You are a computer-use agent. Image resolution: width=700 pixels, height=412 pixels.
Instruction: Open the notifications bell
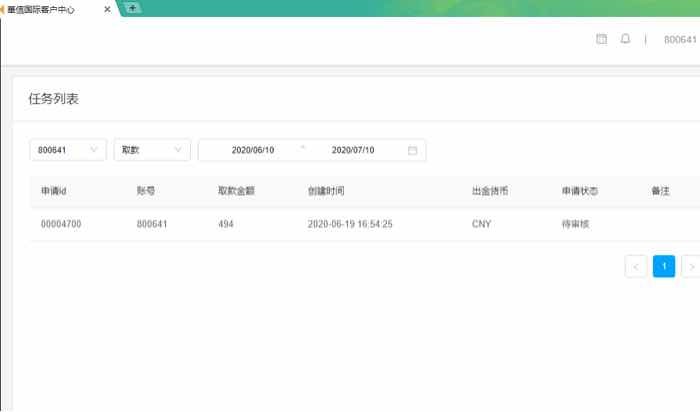coord(625,39)
